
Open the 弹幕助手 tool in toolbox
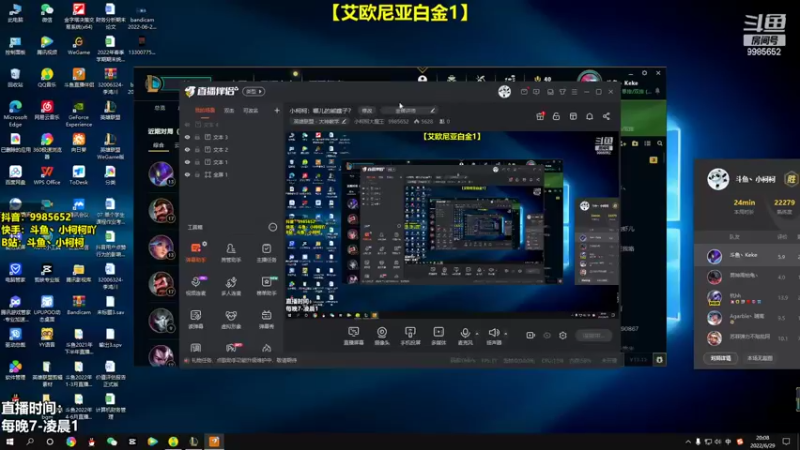pyautogui.click(x=196, y=252)
